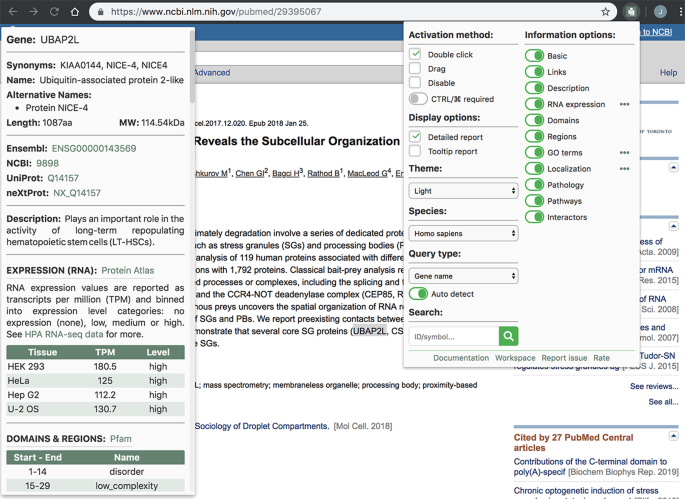This screenshot has height=499, width=685.
Task: Open the Query type dropdown Gene name
Action: 464,276
